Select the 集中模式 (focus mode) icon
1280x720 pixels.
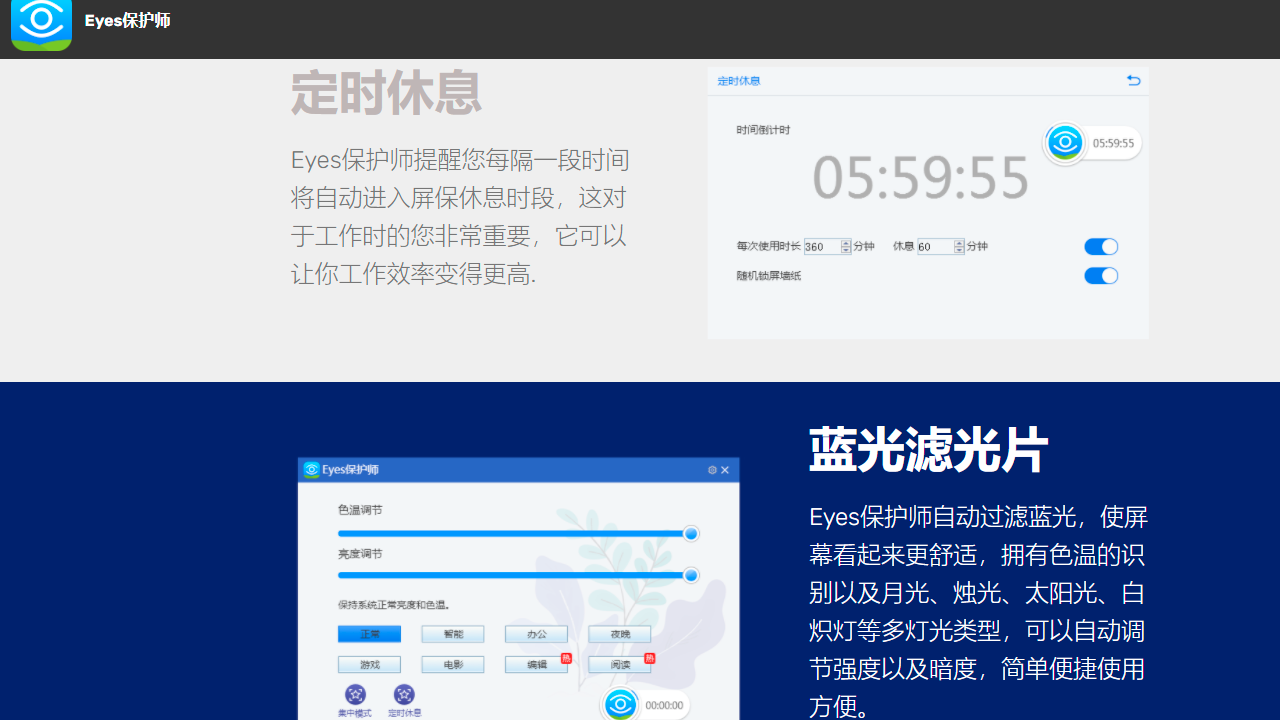(x=356, y=694)
